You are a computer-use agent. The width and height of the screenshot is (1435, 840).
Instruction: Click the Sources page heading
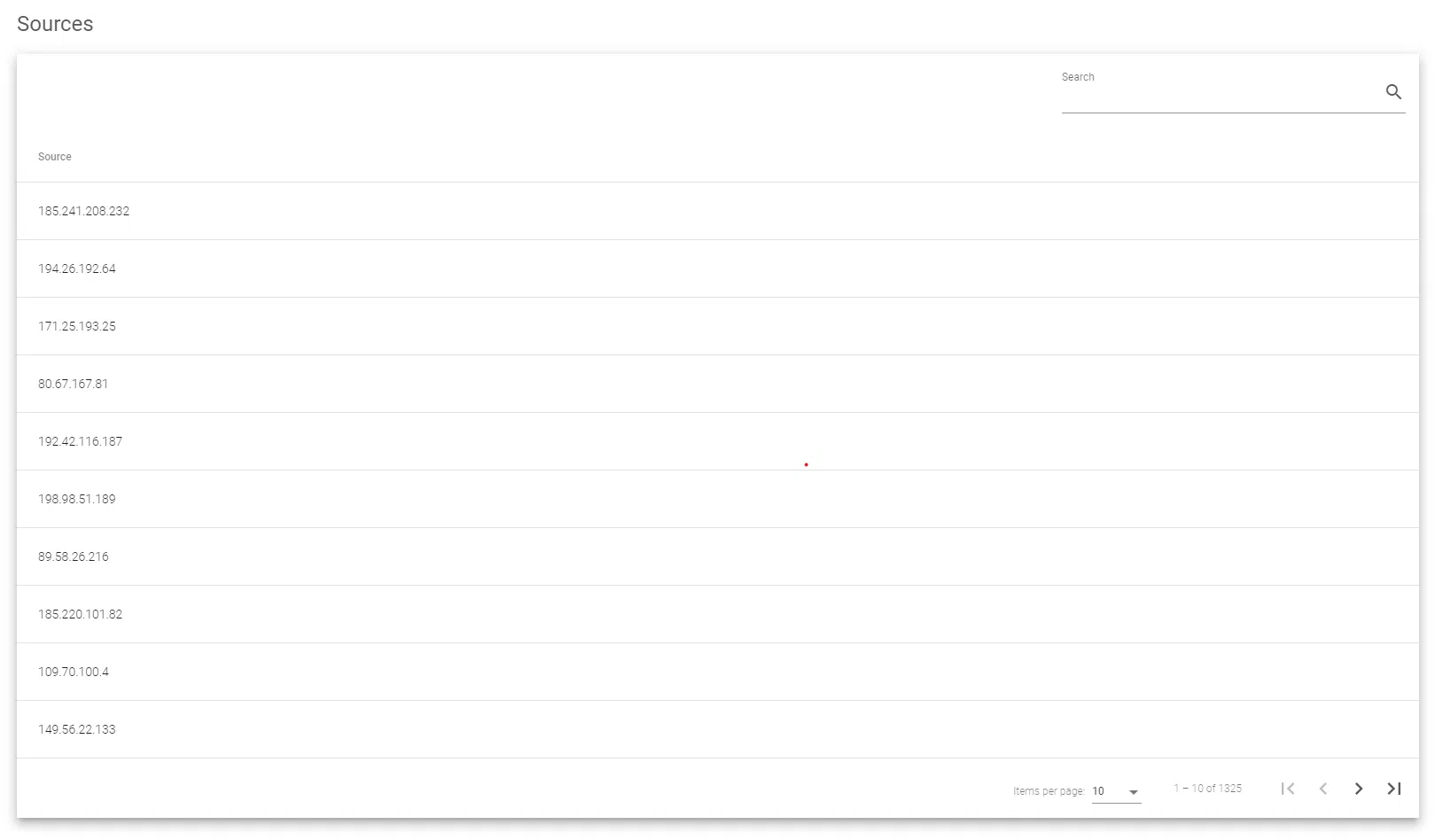55,24
